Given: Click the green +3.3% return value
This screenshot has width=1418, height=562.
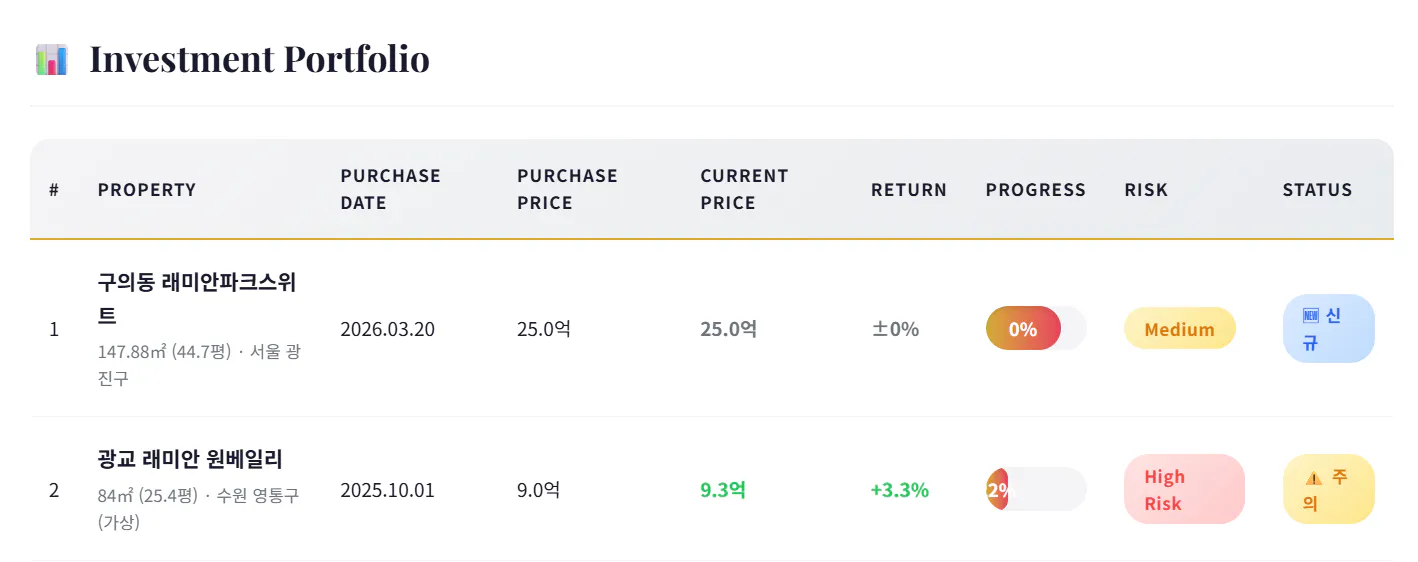Looking at the screenshot, I should 899,490.
